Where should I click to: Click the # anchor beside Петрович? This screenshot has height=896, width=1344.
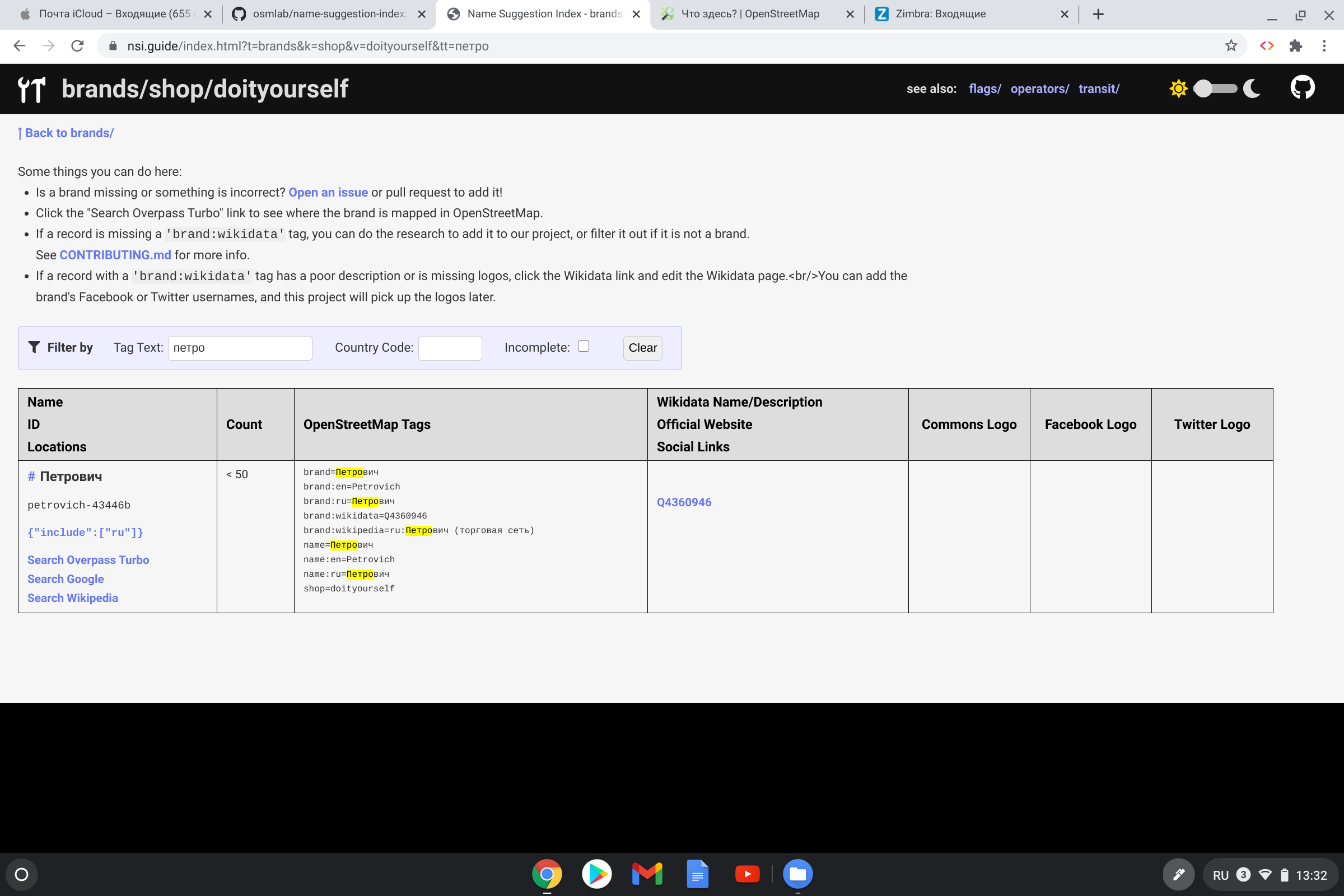31,477
